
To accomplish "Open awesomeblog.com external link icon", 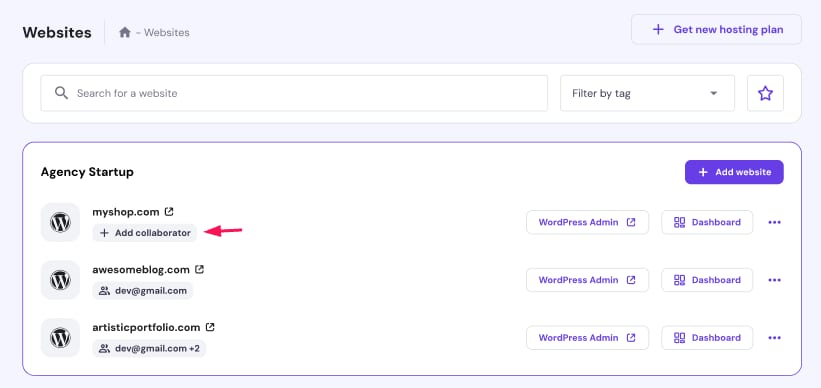I will coord(199,269).
